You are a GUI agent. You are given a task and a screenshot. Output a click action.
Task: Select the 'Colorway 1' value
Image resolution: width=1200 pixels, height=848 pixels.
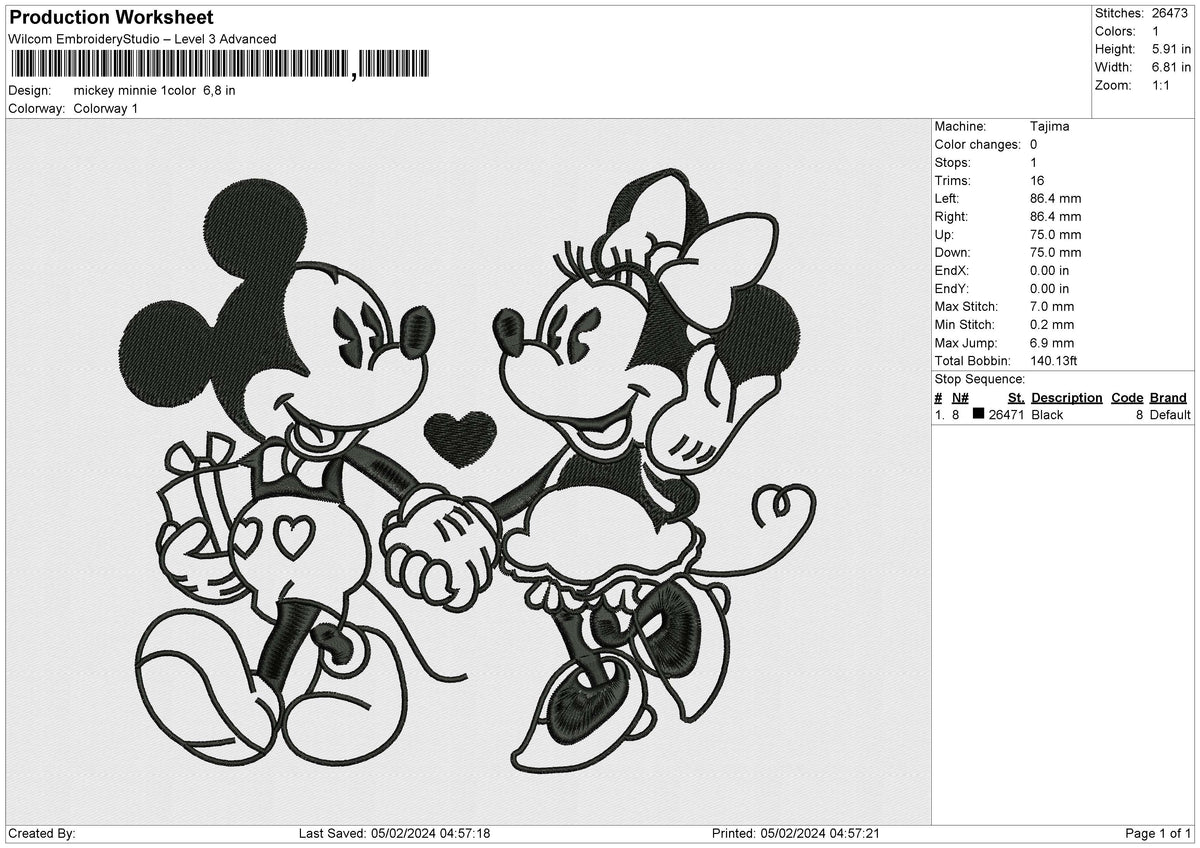(x=106, y=108)
